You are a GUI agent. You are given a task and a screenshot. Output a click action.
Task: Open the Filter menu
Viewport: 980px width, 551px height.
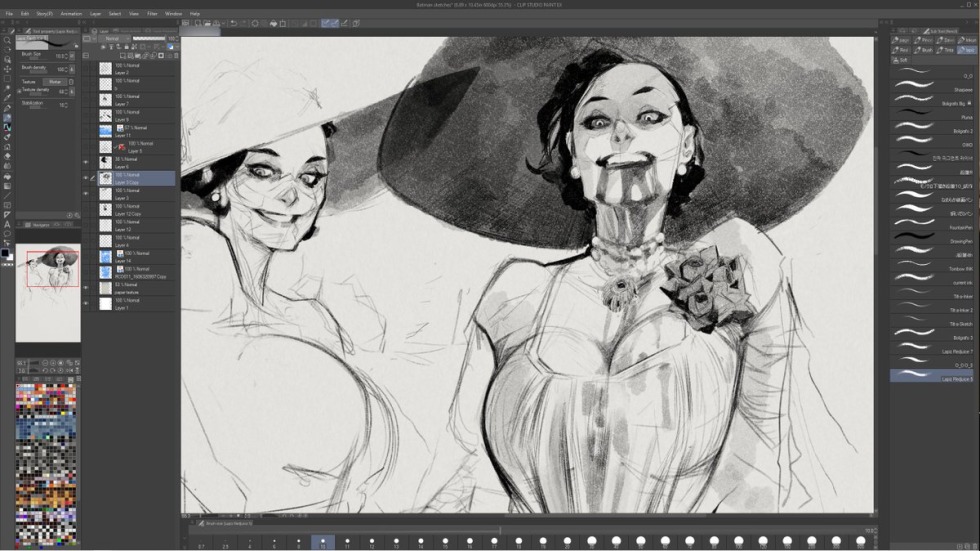152,14
